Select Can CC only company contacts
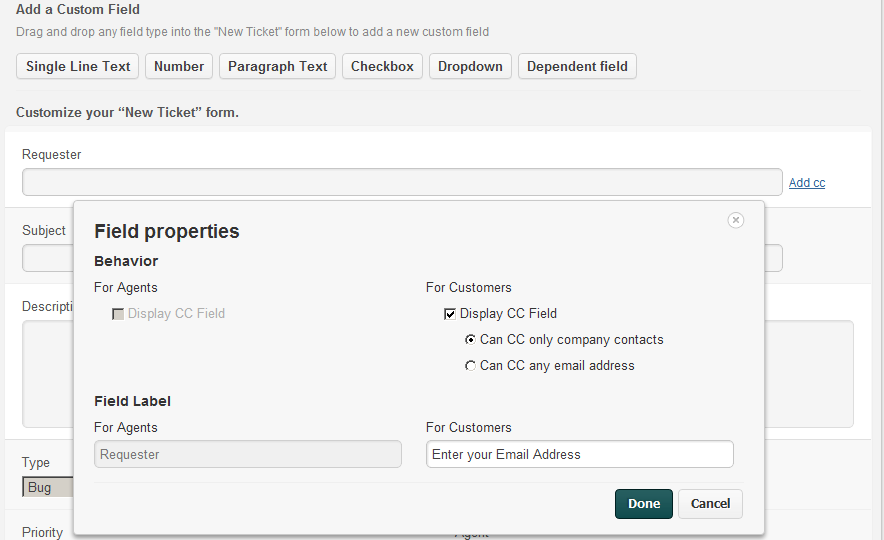This screenshot has height=540, width=884. [470, 340]
